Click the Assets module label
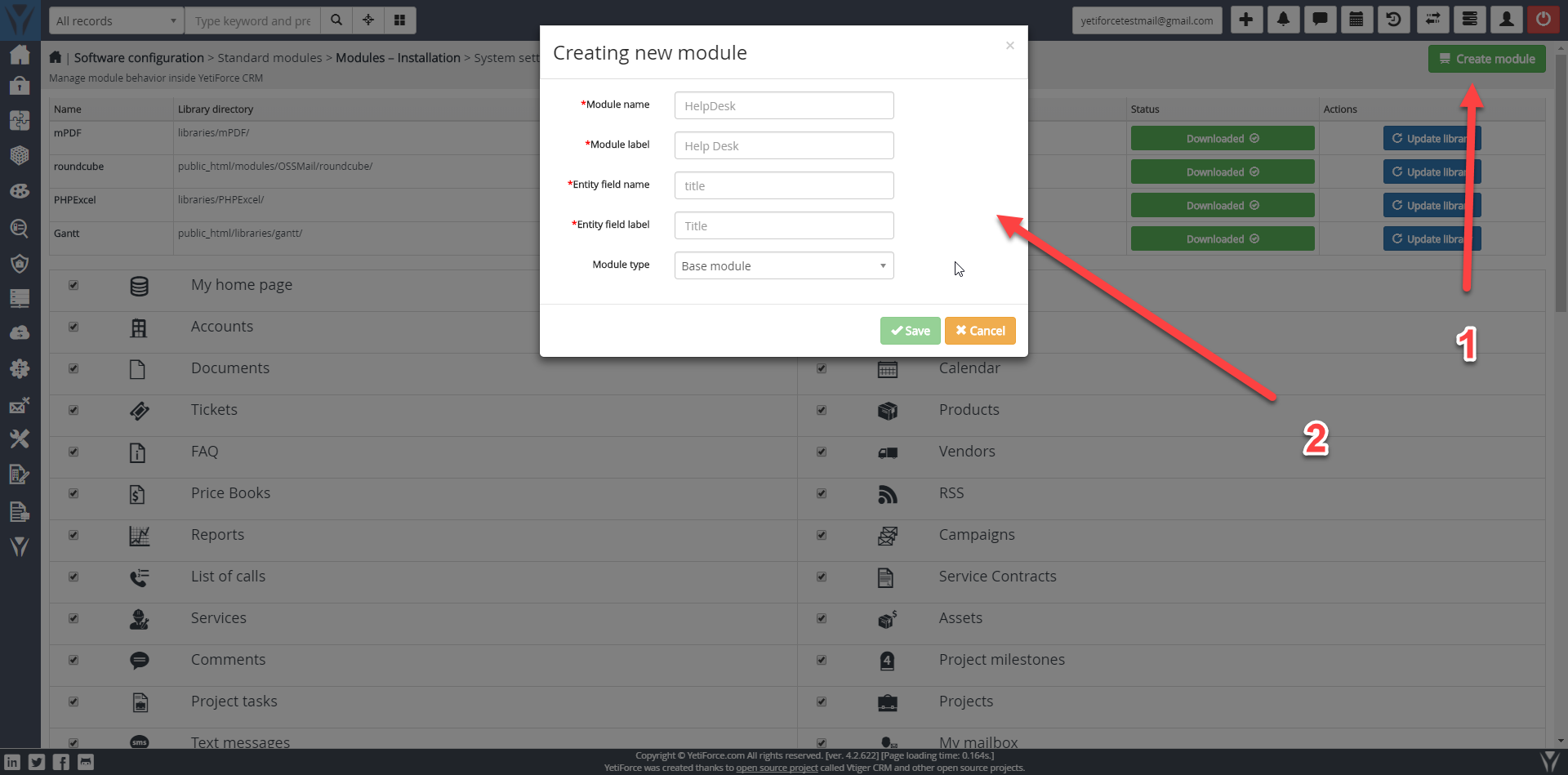 960,618
